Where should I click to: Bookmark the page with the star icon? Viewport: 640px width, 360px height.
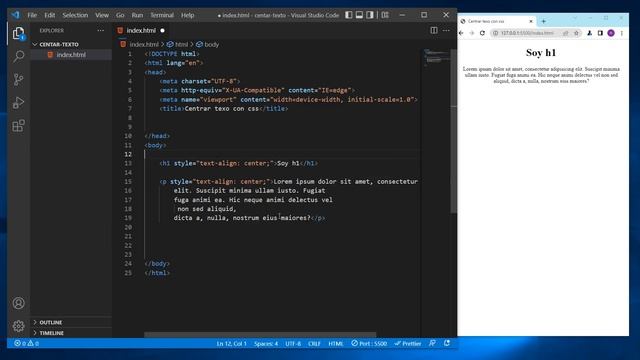pos(576,33)
